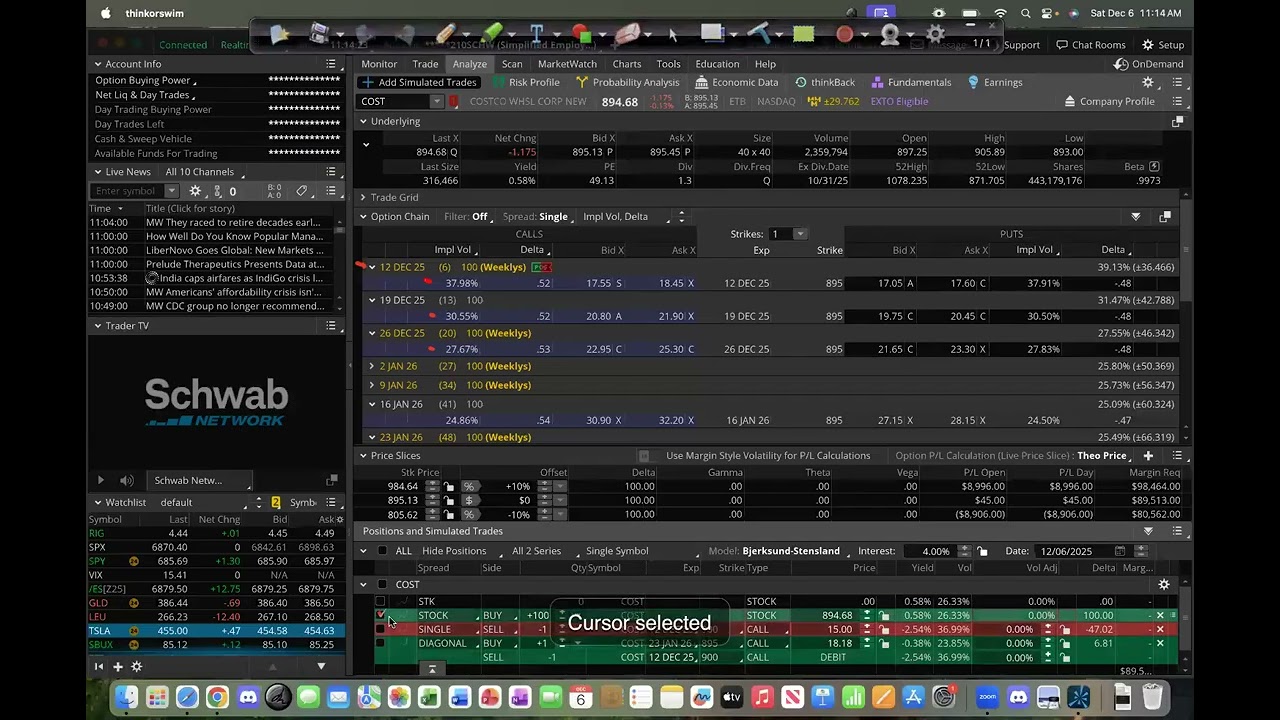
Task: Expand the 2 JAN 26 expiration row
Action: (x=372, y=366)
